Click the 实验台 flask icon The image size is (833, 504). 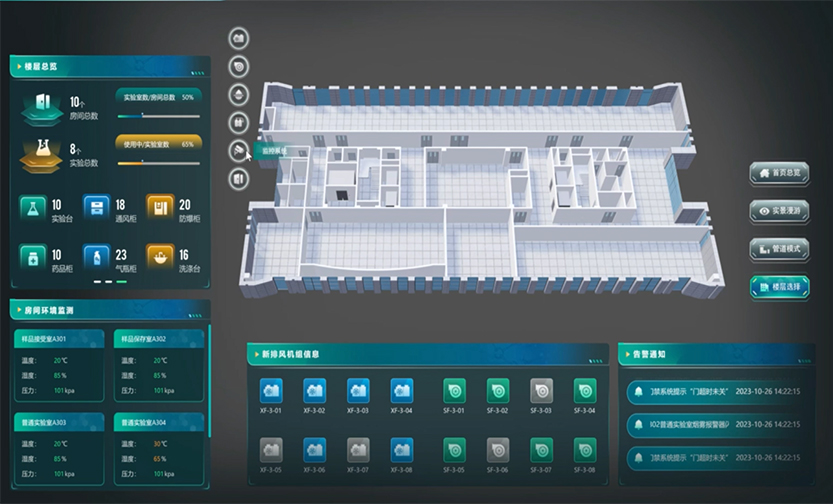click(33, 208)
